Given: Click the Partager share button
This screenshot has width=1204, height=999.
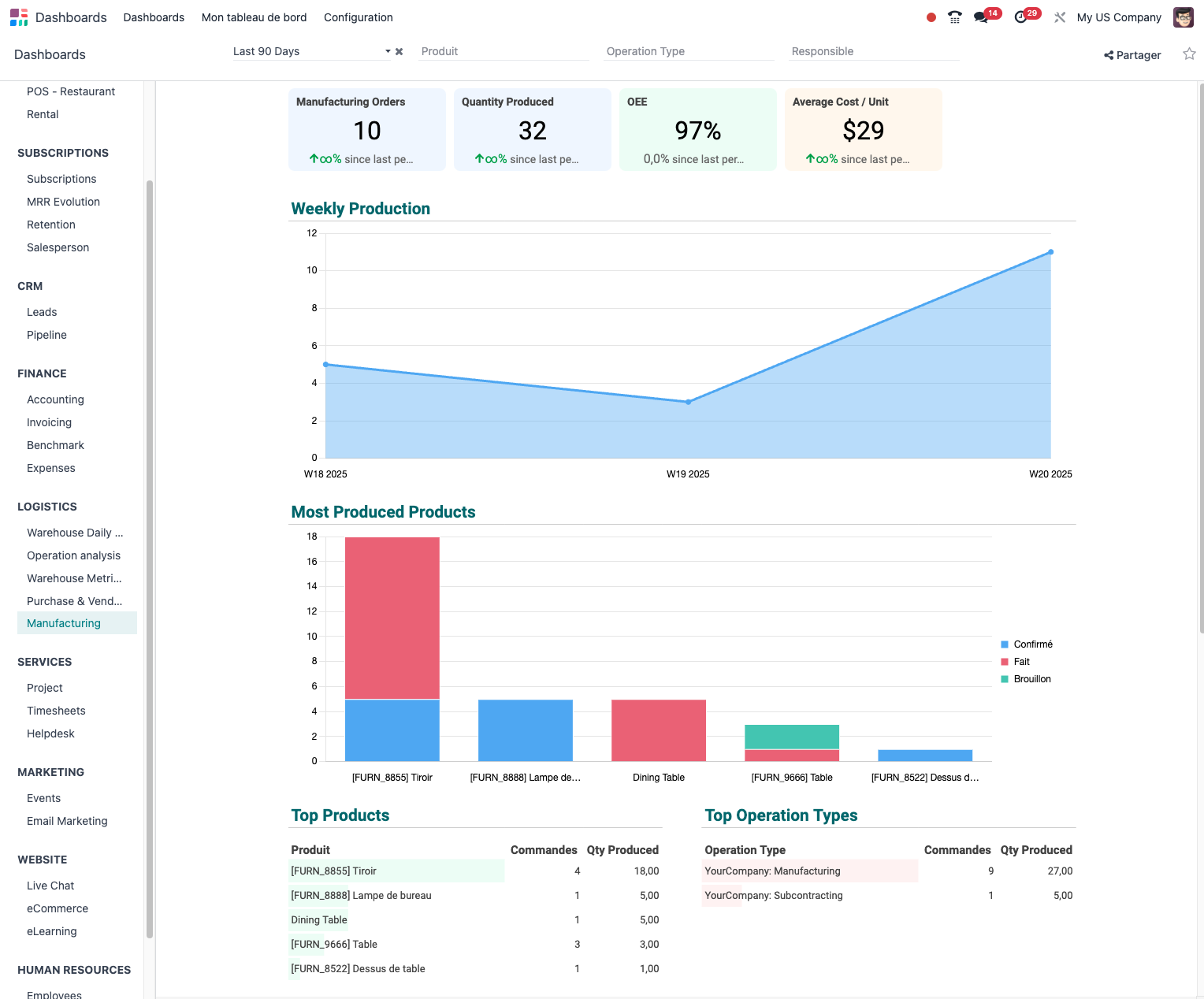Looking at the screenshot, I should [x=1132, y=55].
